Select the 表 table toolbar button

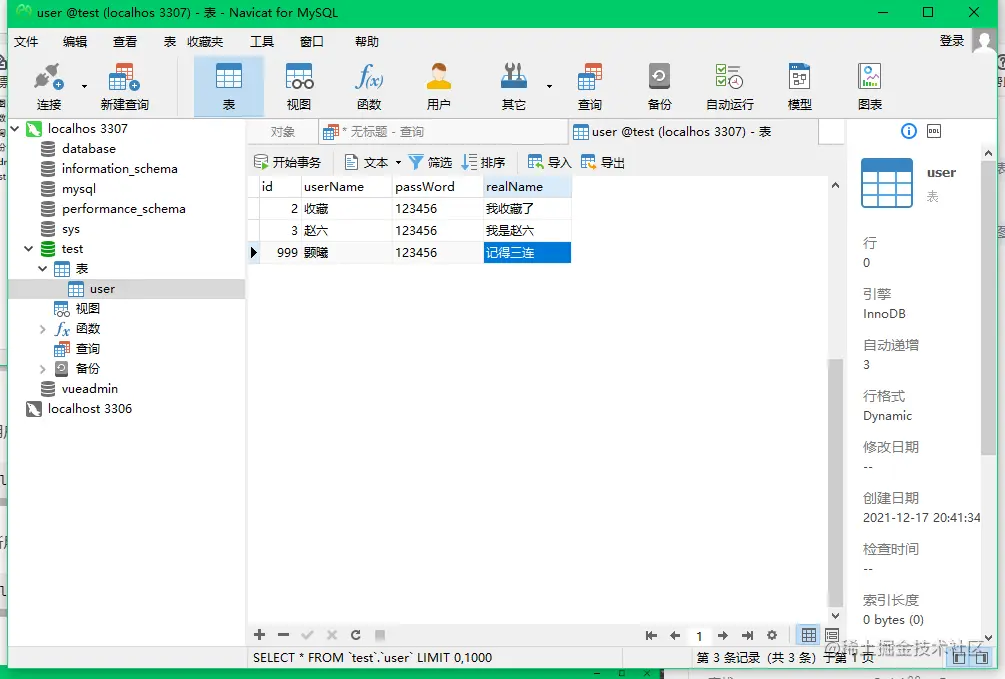(x=229, y=87)
